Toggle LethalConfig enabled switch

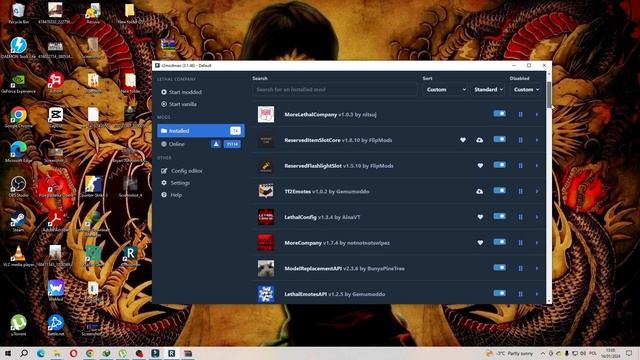point(499,216)
